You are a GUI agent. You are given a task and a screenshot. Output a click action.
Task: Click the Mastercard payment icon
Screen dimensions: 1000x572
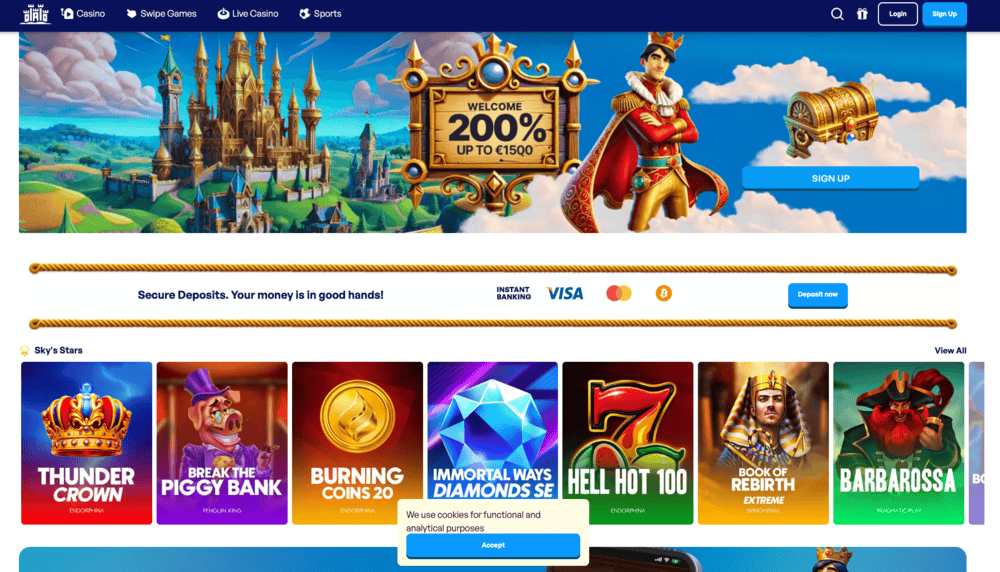(x=619, y=293)
